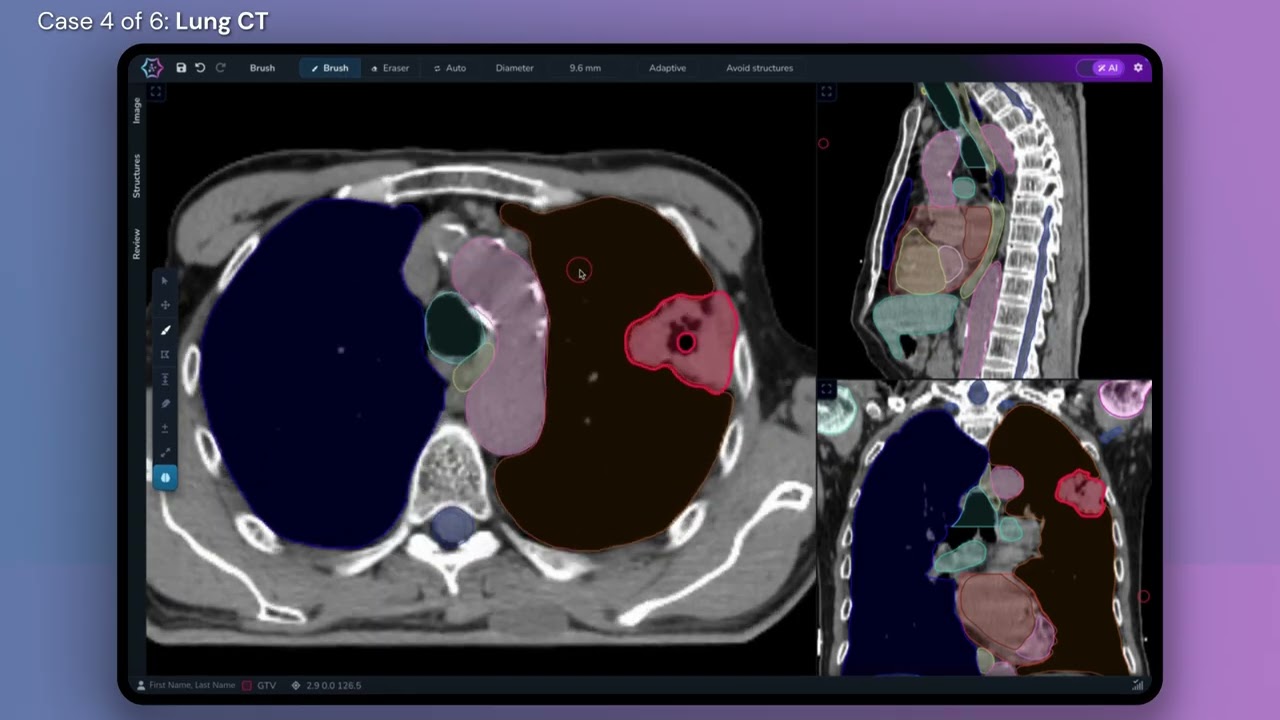Click the signal bars icon in the status bar

point(1137,685)
